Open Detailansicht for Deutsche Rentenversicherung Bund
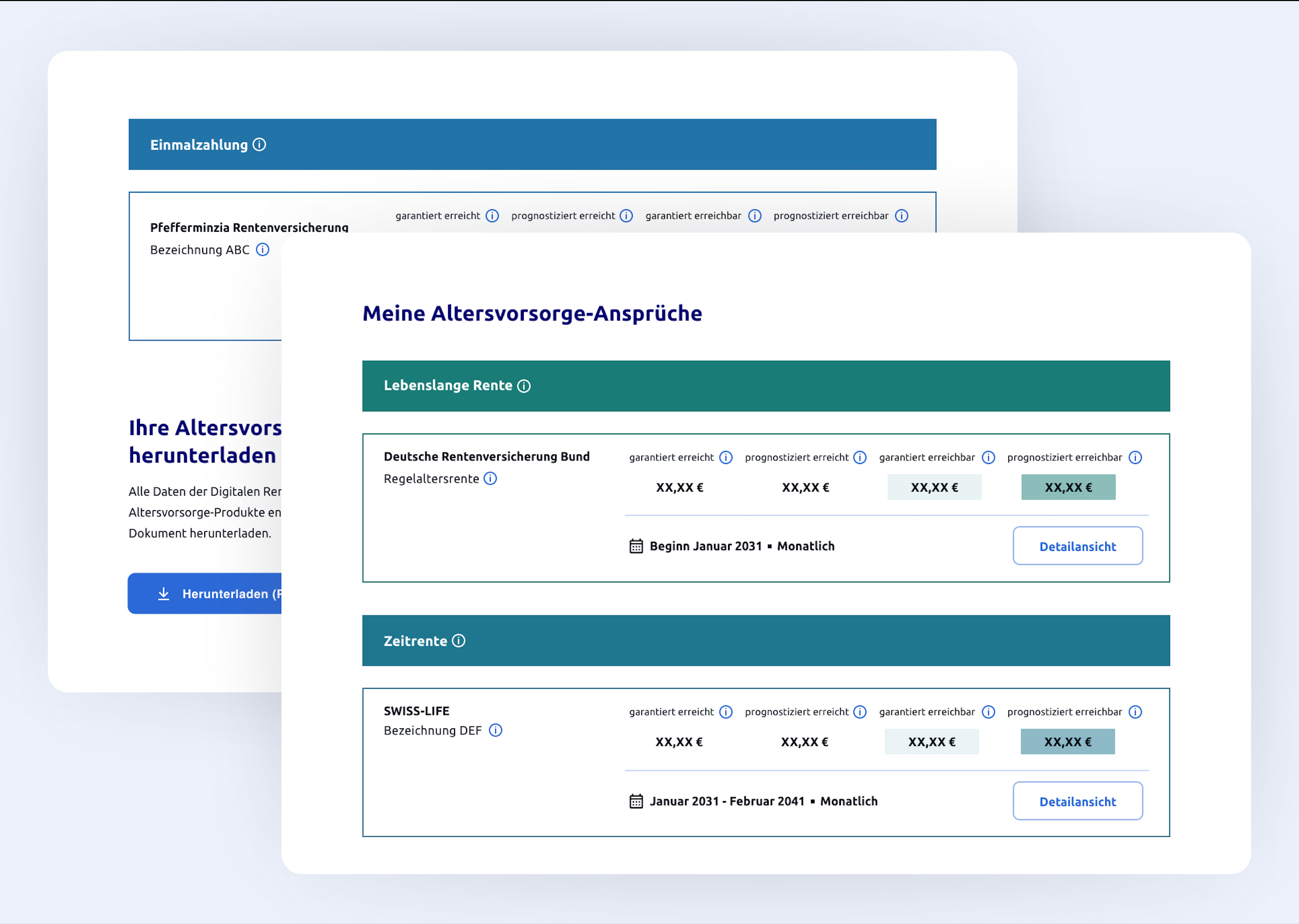 click(x=1077, y=546)
